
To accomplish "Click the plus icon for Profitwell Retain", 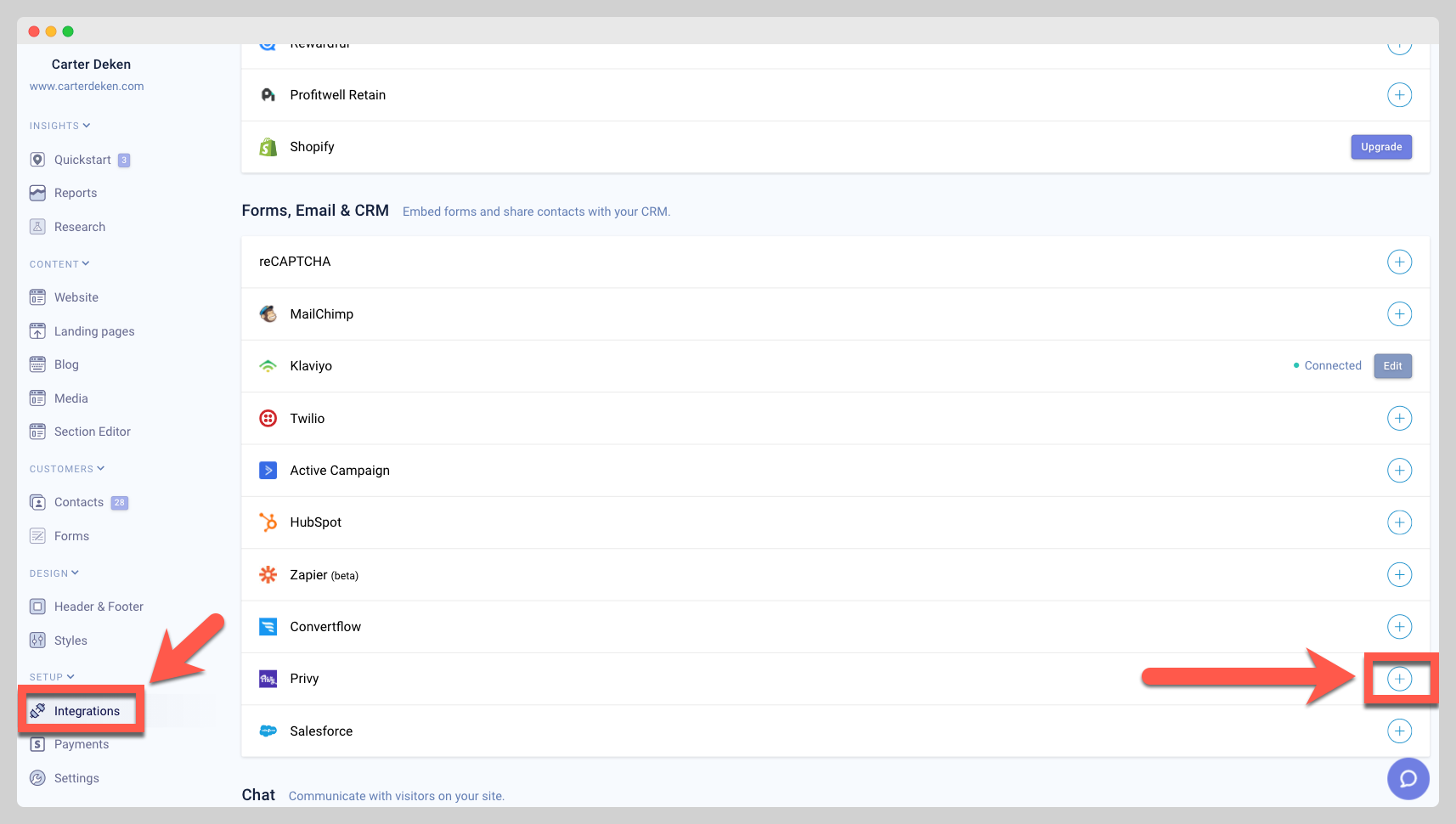I will pyautogui.click(x=1399, y=95).
